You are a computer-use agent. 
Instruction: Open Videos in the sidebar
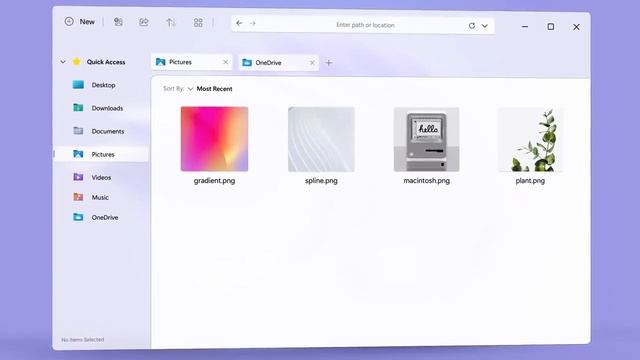[x=101, y=178]
